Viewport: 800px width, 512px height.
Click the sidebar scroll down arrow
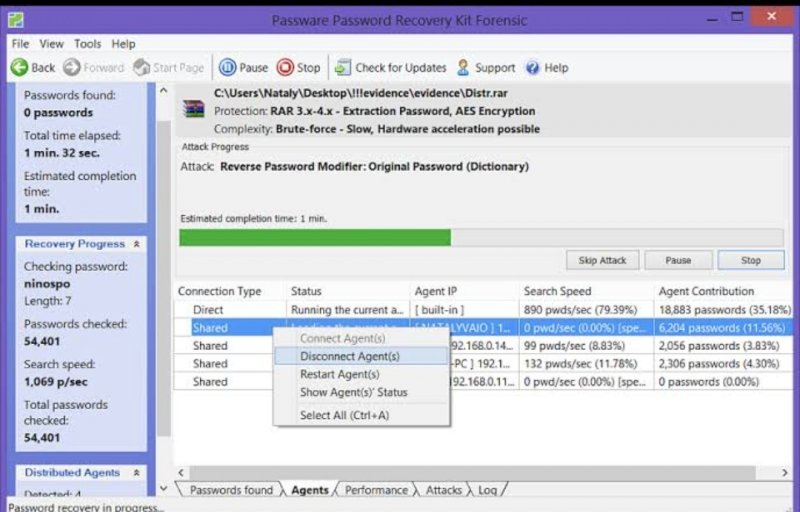[164, 489]
